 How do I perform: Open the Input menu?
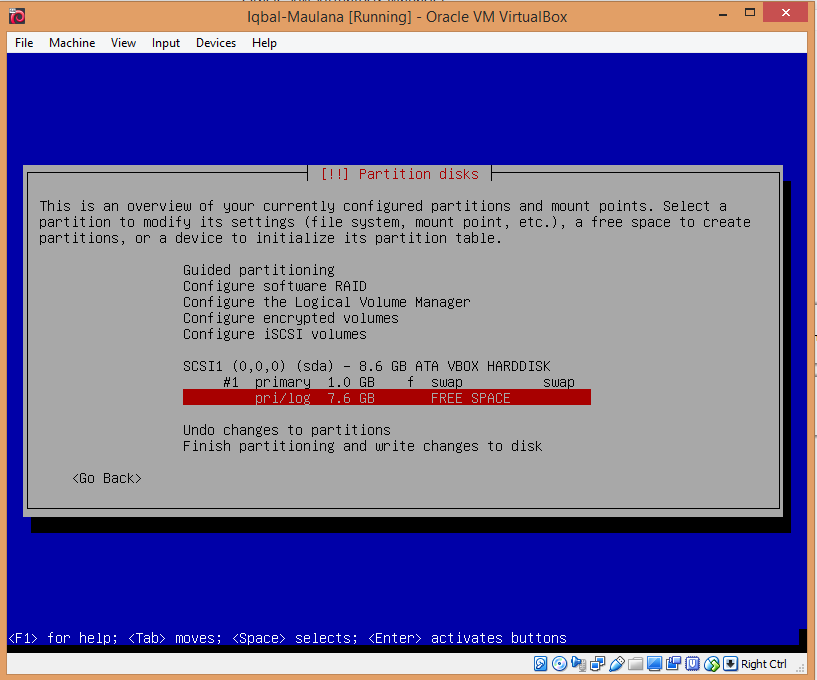click(x=166, y=43)
